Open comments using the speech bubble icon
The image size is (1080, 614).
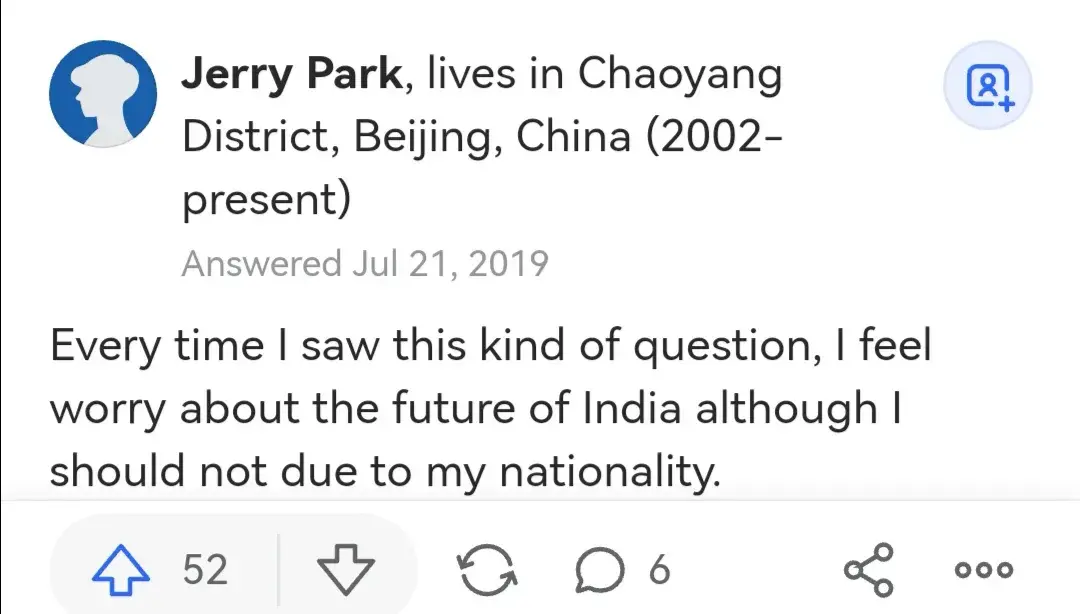(600, 570)
